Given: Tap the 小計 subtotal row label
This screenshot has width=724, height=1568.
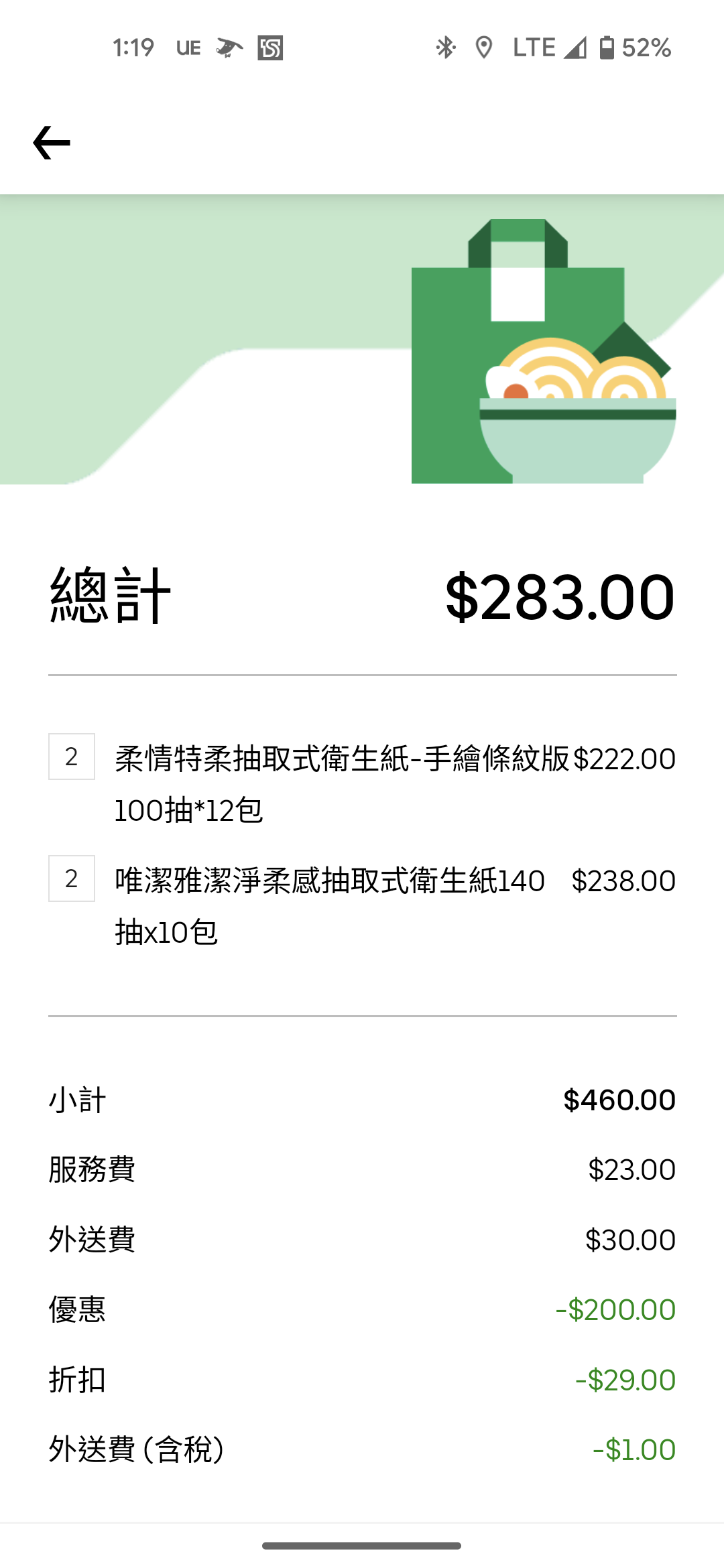Looking at the screenshot, I should click(77, 1100).
